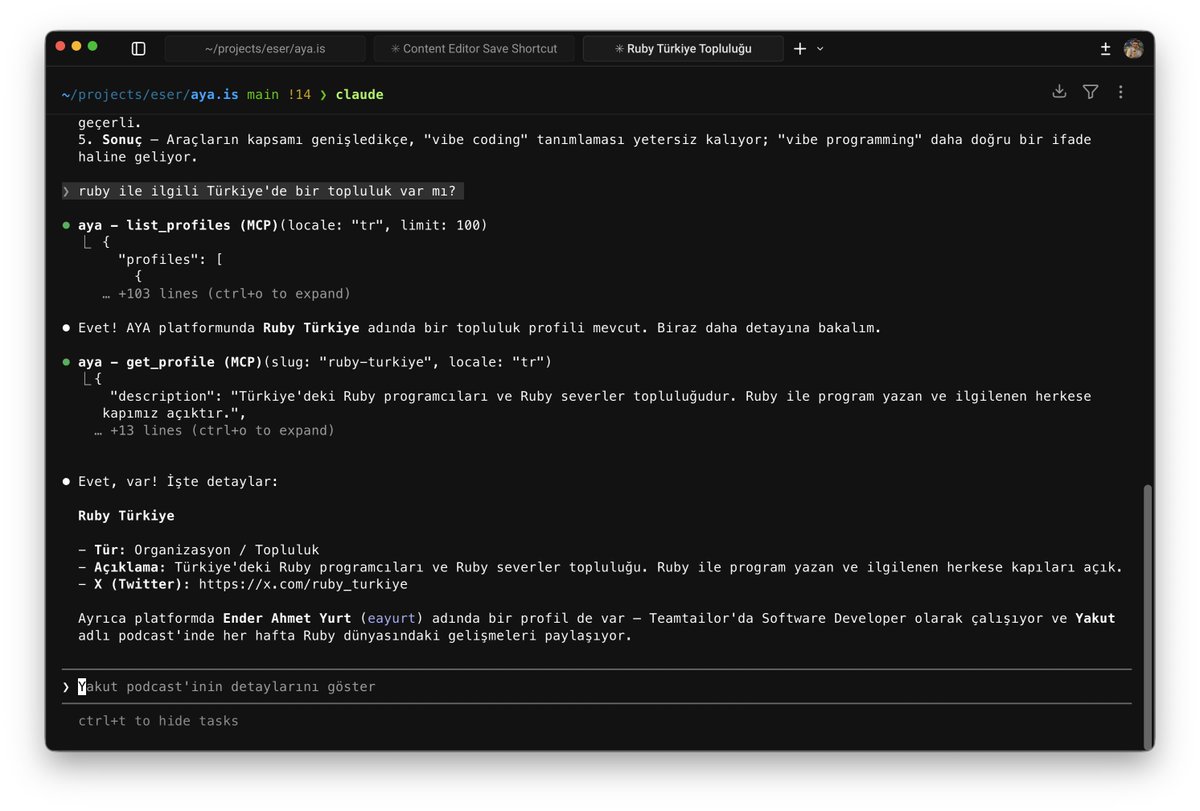
Task: Toggle the sidebar panel icon
Action: (x=139, y=48)
